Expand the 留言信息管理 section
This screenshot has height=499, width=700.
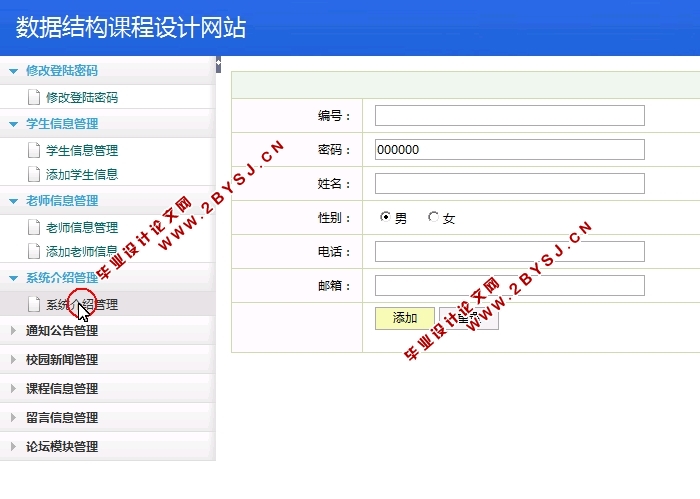pyautogui.click(x=108, y=418)
